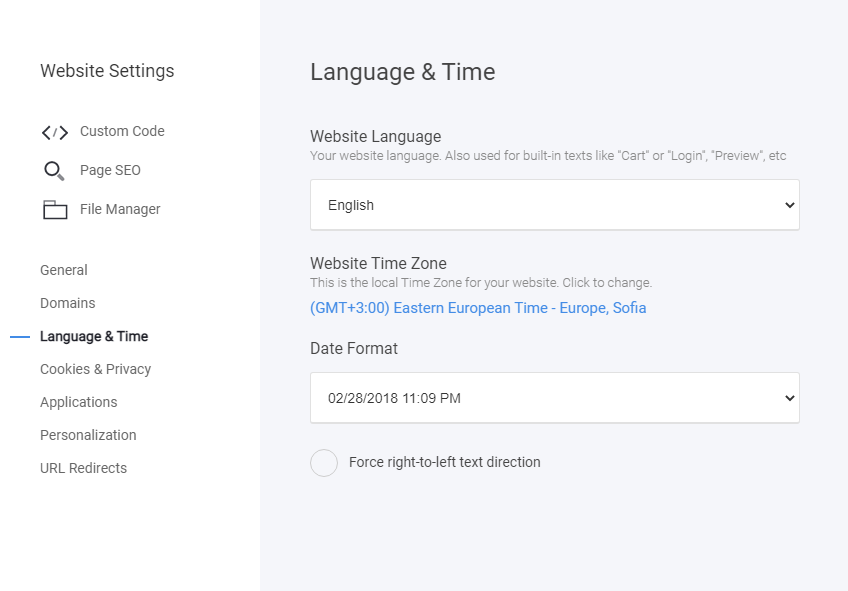Click the Date Format dropdown chevron arrow
Image resolution: width=848 pixels, height=591 pixels.
click(x=790, y=399)
